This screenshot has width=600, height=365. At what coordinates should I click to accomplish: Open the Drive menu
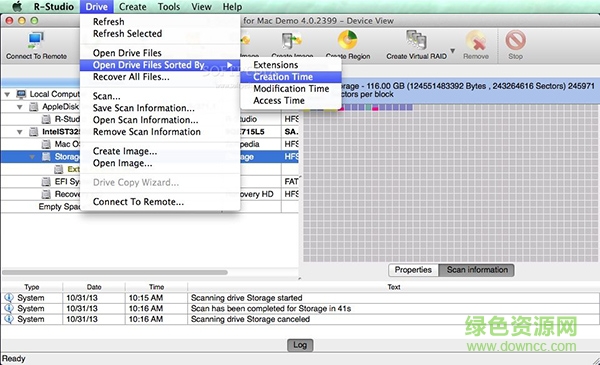click(96, 7)
